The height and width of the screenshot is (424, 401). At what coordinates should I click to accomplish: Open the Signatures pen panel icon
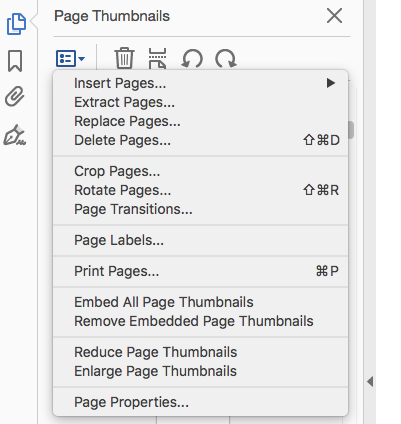tap(15, 135)
